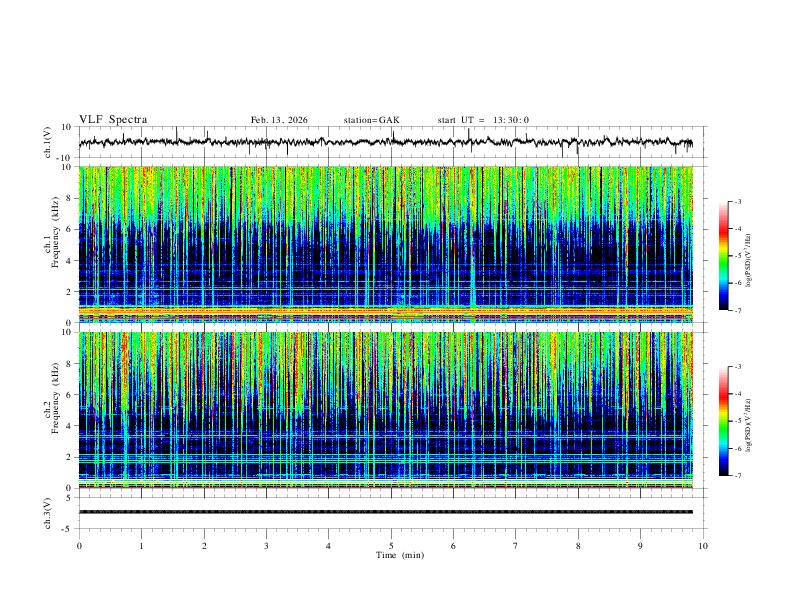Click time axis tick label "9"
Image resolution: width=792 pixels, height=612 pixels.
640,546
